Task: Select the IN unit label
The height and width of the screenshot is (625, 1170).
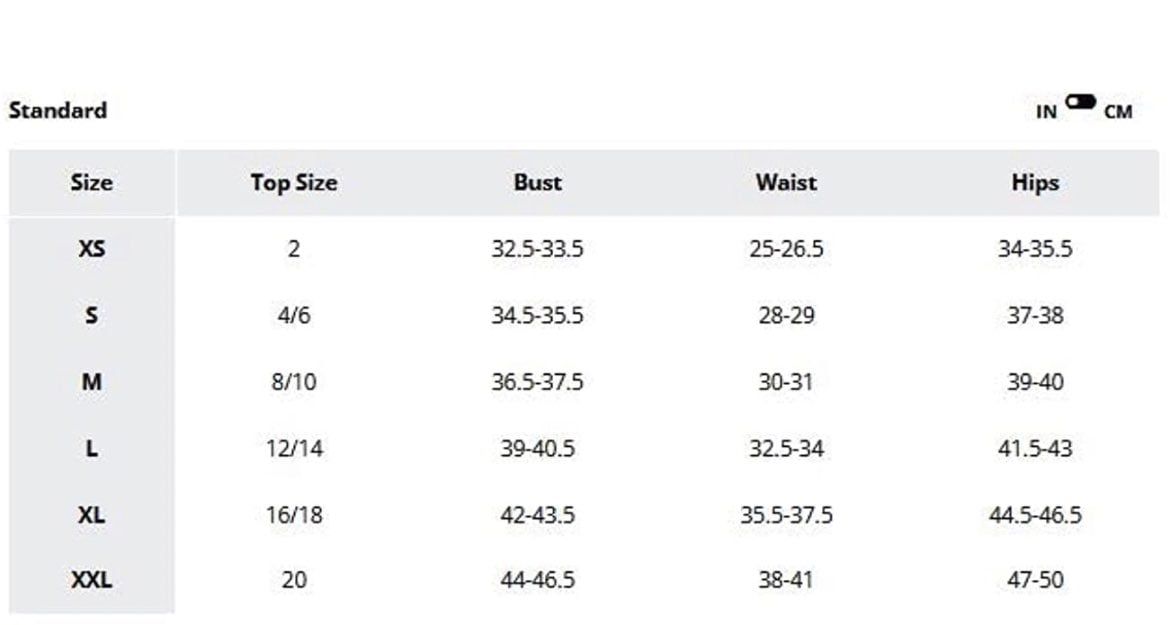Action: [x=1046, y=112]
